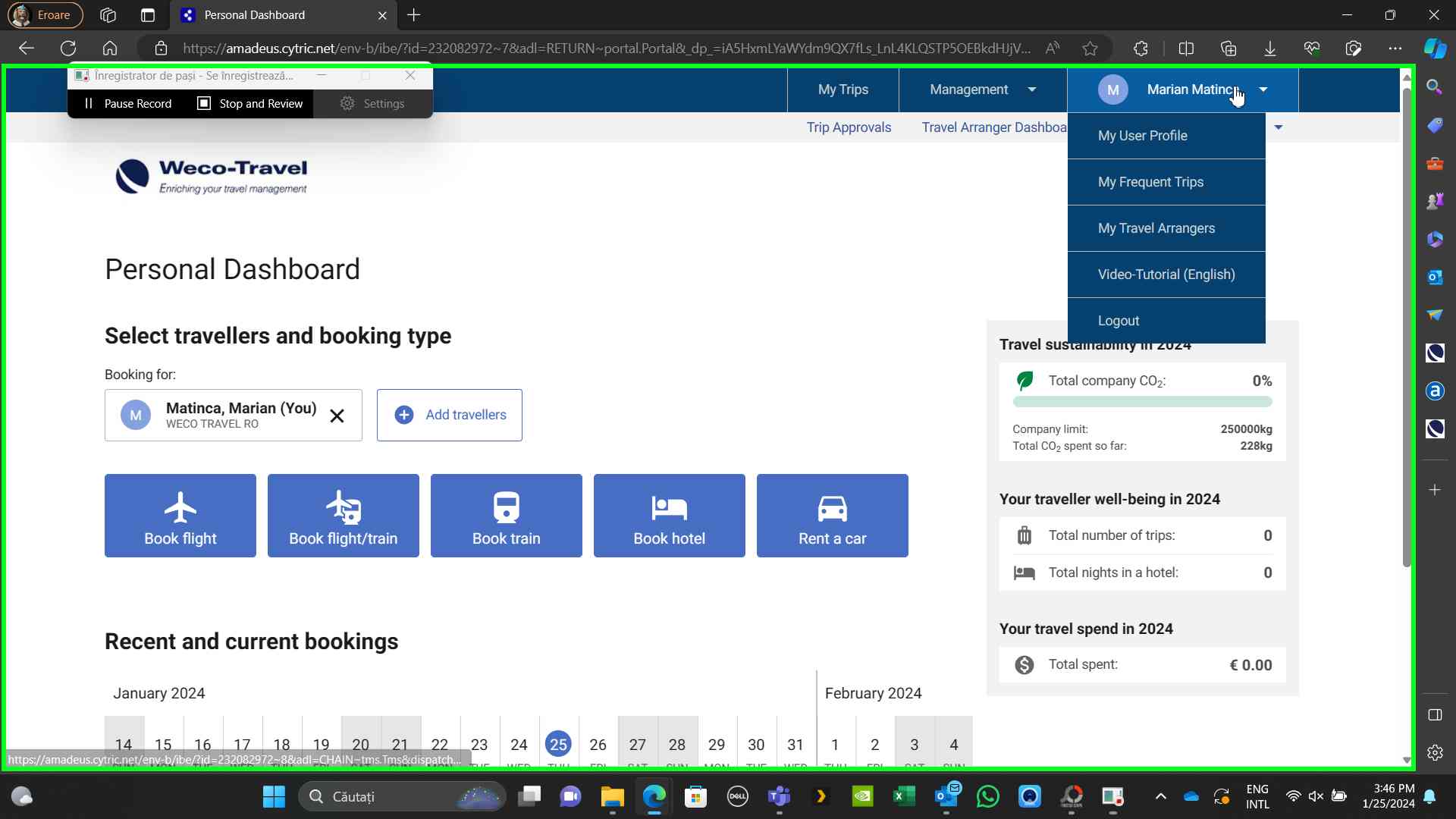This screenshot has width=1456, height=819.
Task: Click Logout in the user menu
Action: pos(1166,321)
